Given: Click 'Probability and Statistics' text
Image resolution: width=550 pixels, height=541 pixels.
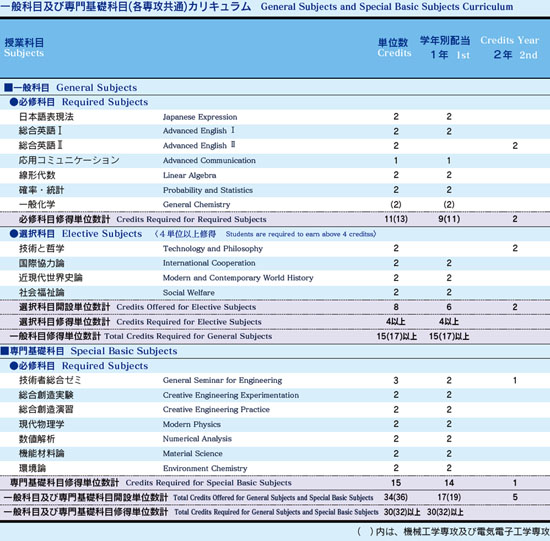Looking at the screenshot, I should tap(208, 190).
